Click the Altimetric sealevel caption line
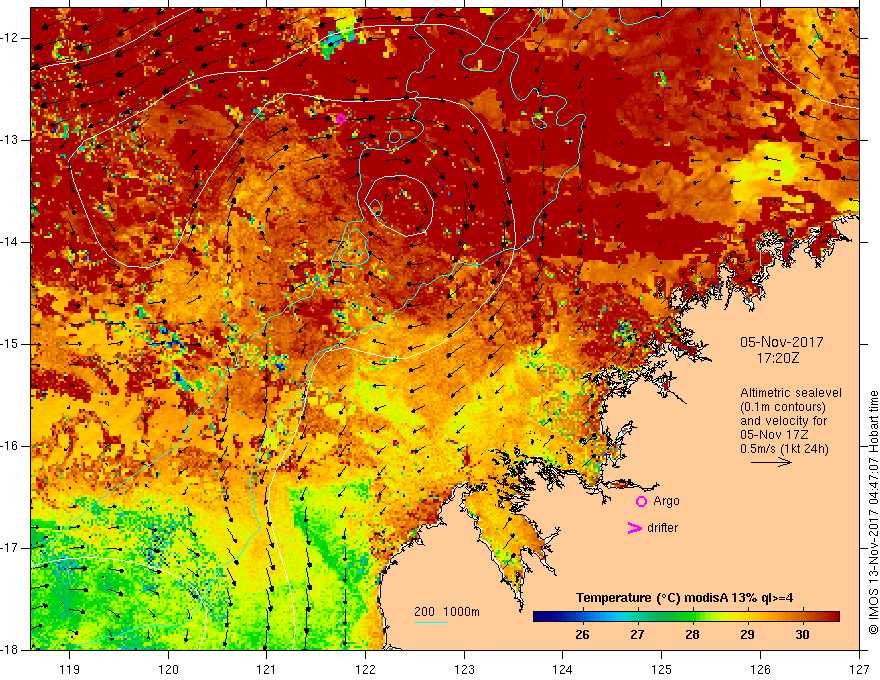880x680 pixels. pos(790,393)
